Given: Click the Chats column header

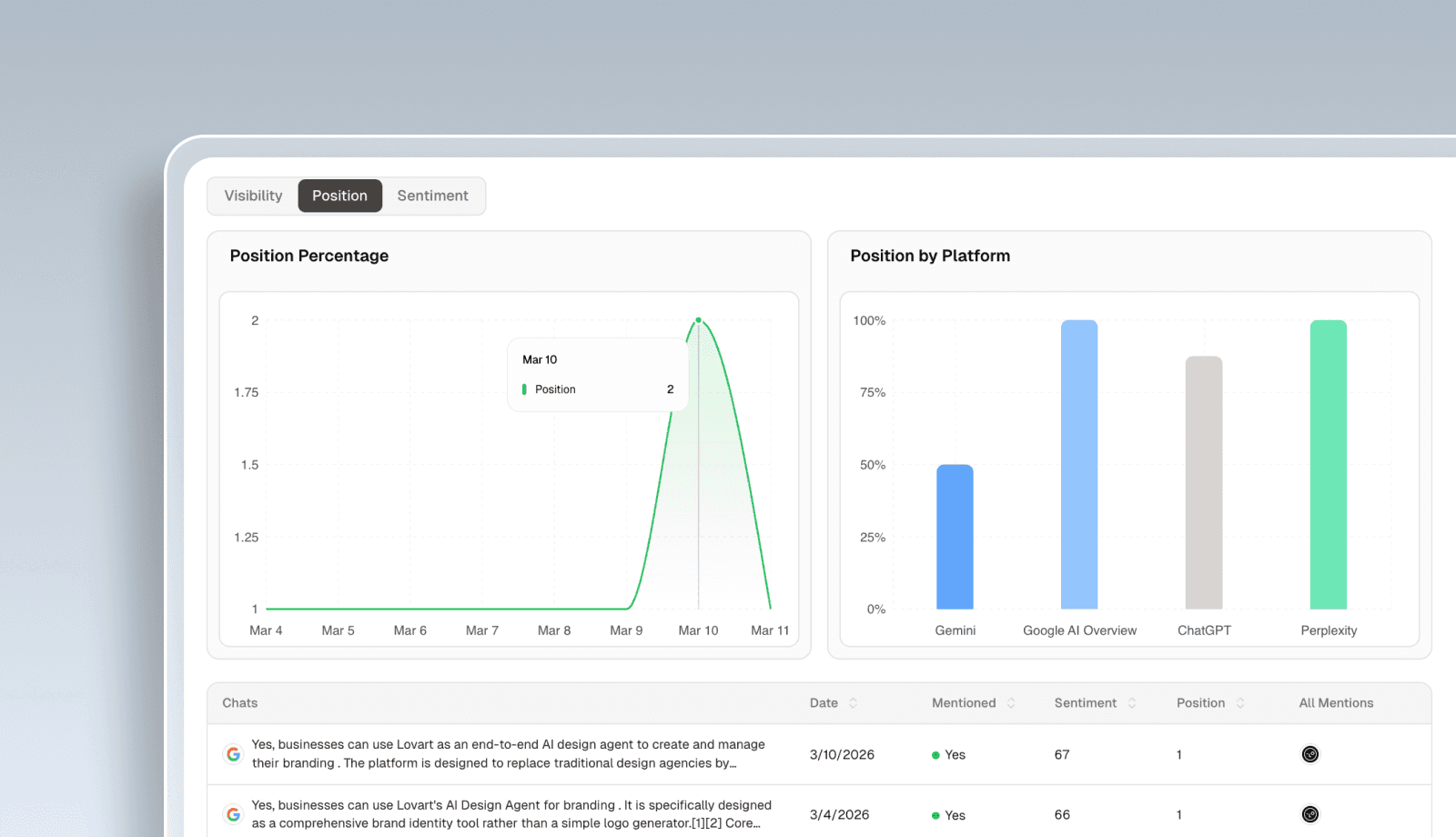Looking at the screenshot, I should (240, 703).
